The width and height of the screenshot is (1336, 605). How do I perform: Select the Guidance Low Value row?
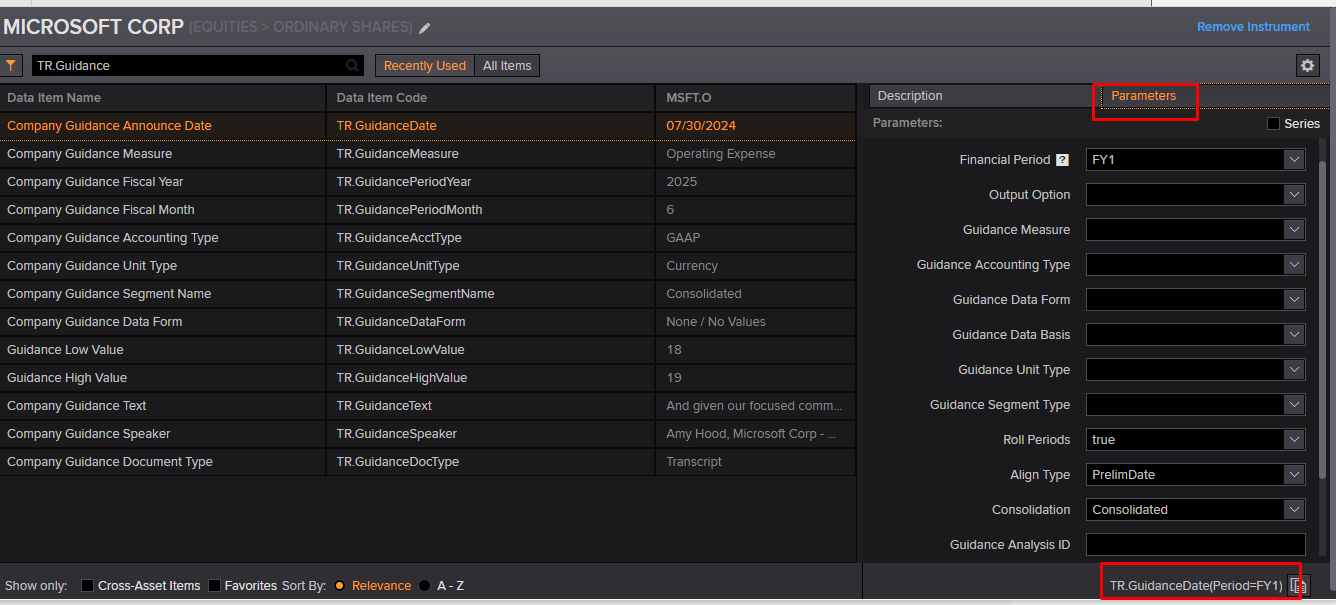(428, 350)
